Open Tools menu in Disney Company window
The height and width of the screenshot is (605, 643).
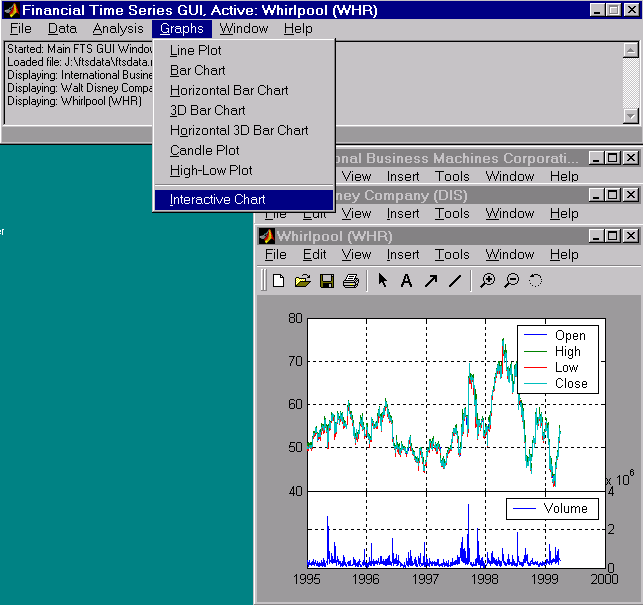click(452, 214)
